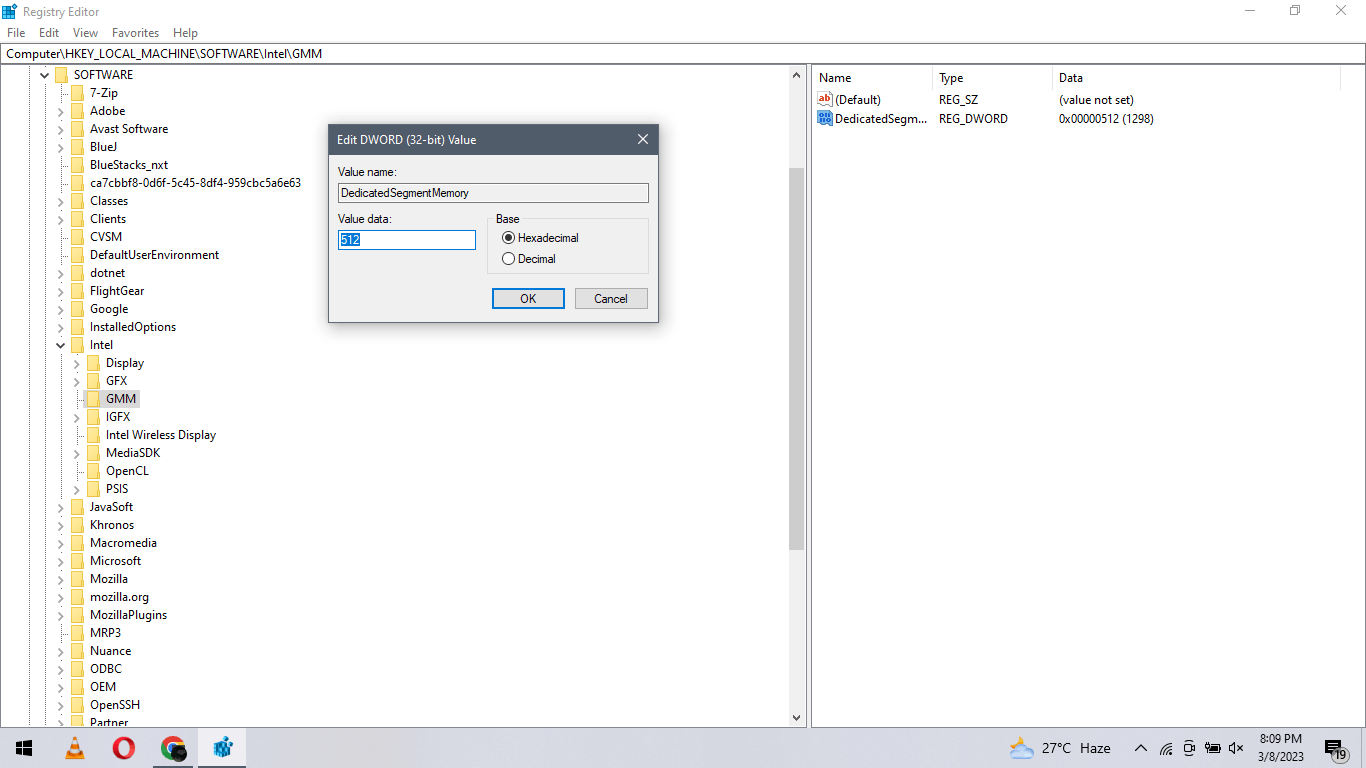Viewport: 1366px width, 768px height.
Task: Select the FlightGear key
Action: [x=117, y=291]
